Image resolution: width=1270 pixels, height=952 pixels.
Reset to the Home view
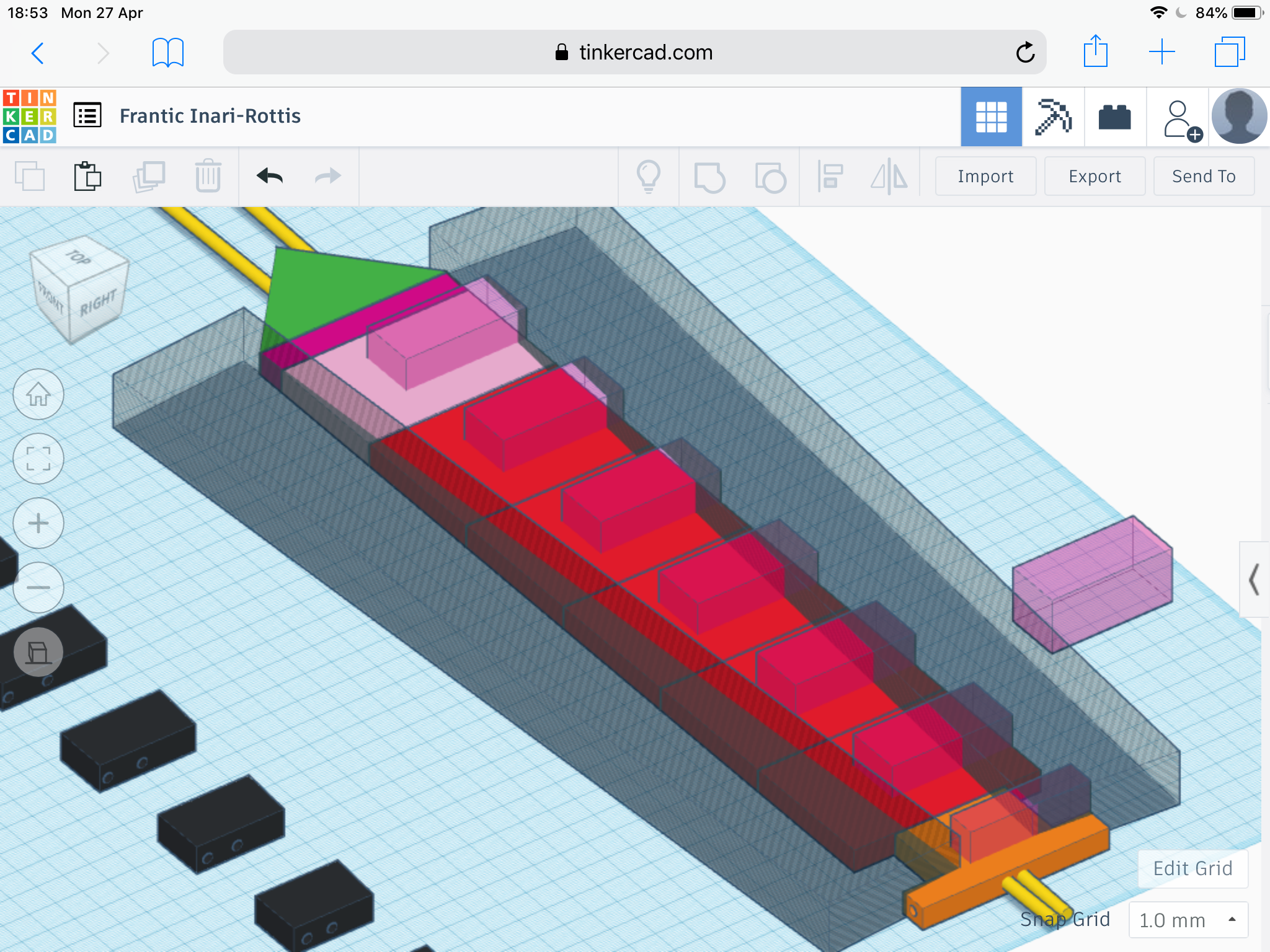pos(38,394)
